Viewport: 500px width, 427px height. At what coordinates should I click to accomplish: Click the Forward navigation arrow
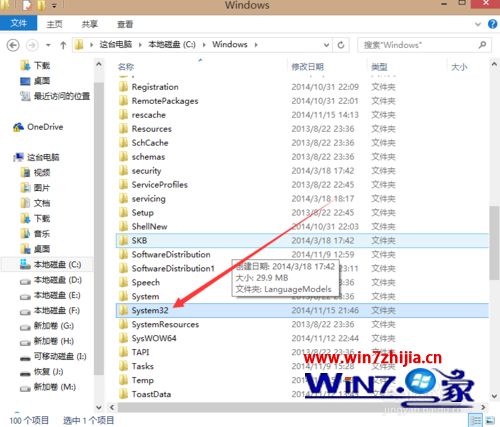click(x=32, y=45)
